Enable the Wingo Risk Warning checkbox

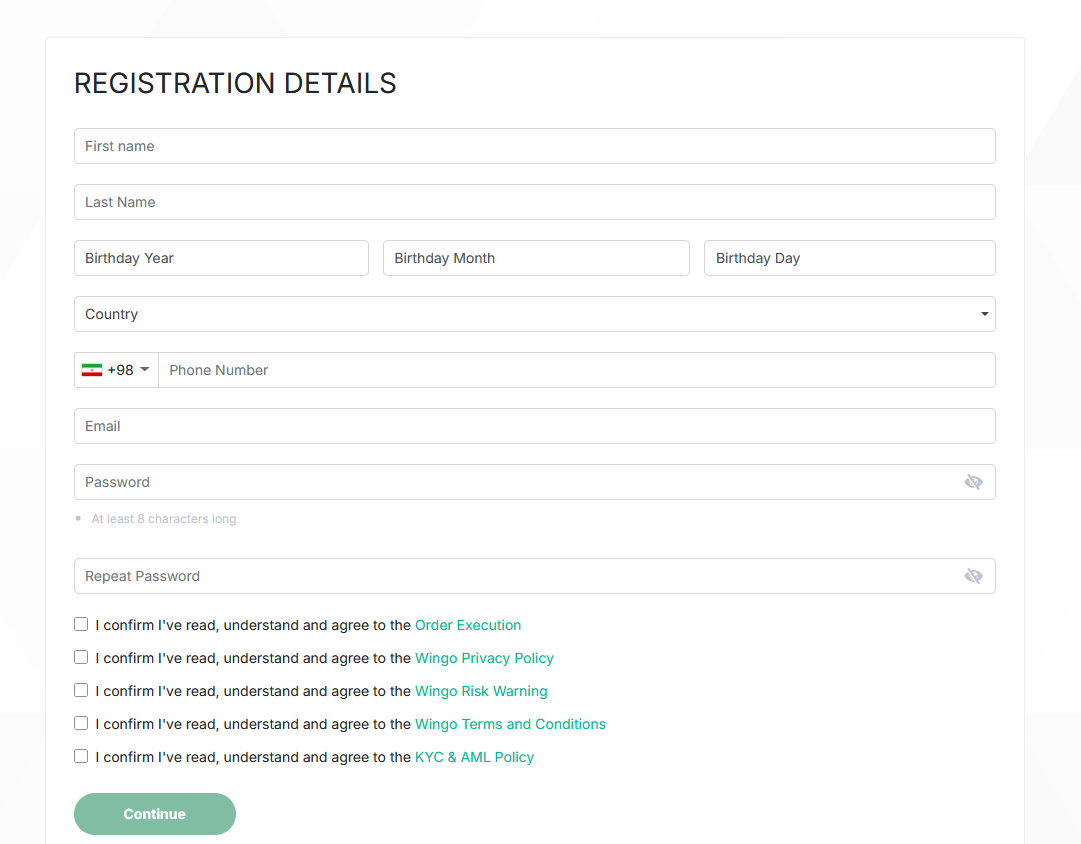(81, 690)
